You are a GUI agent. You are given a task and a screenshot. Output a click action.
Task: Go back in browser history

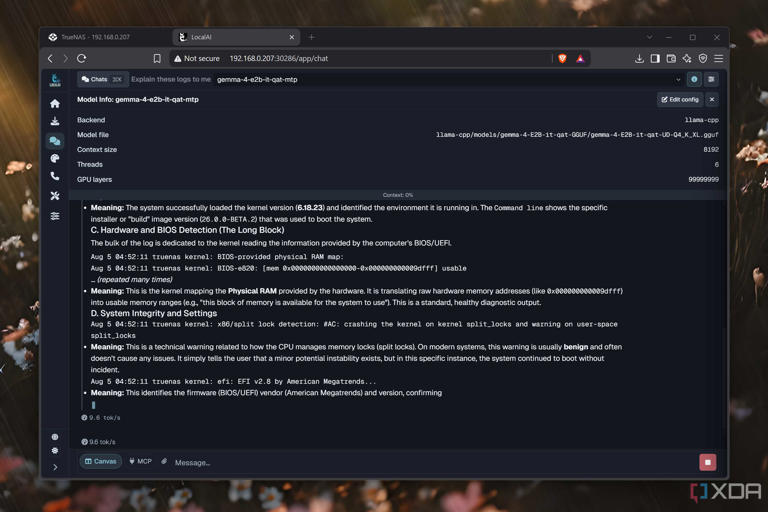coord(50,58)
